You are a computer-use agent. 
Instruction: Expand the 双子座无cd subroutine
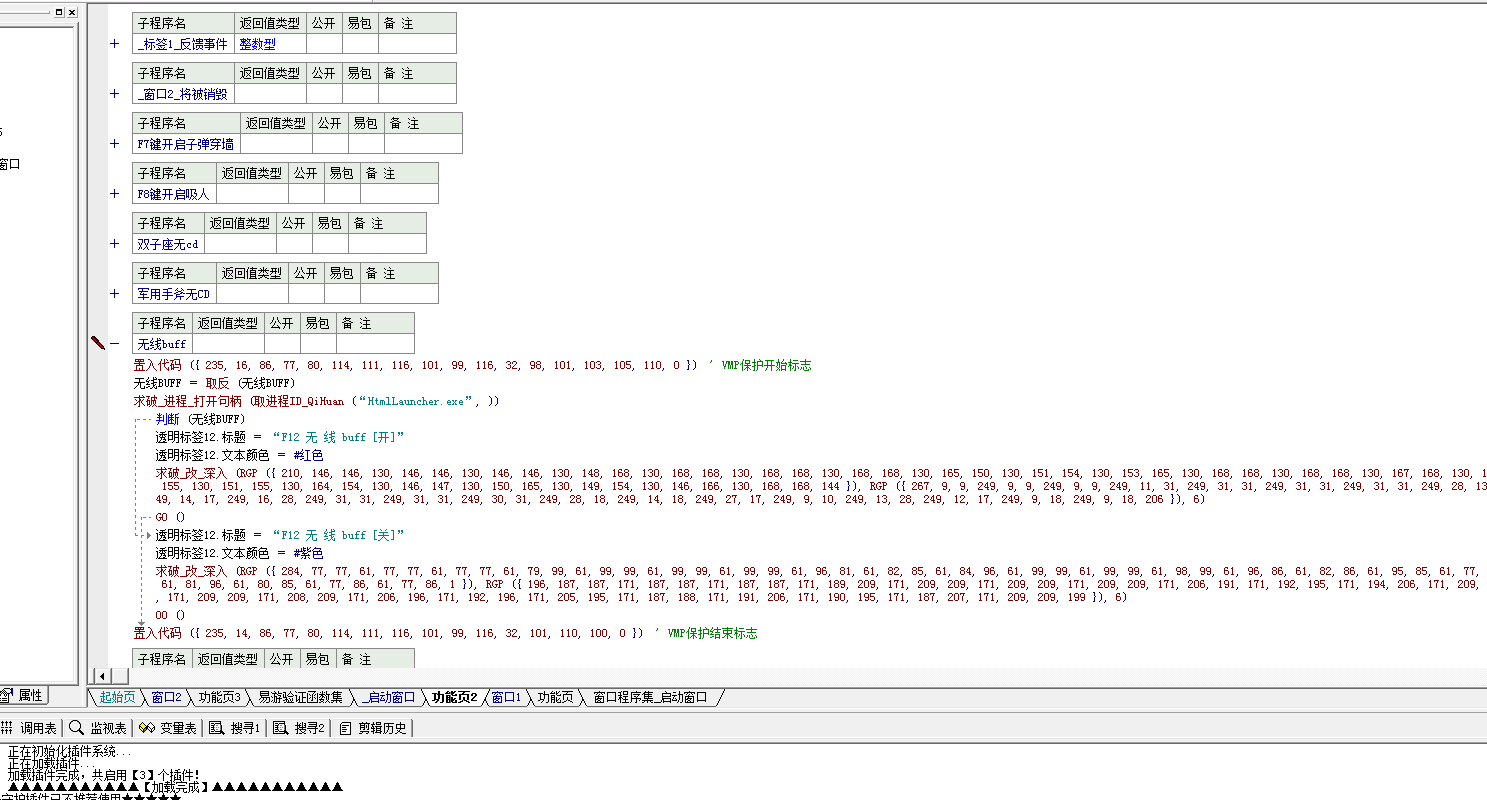coord(114,244)
